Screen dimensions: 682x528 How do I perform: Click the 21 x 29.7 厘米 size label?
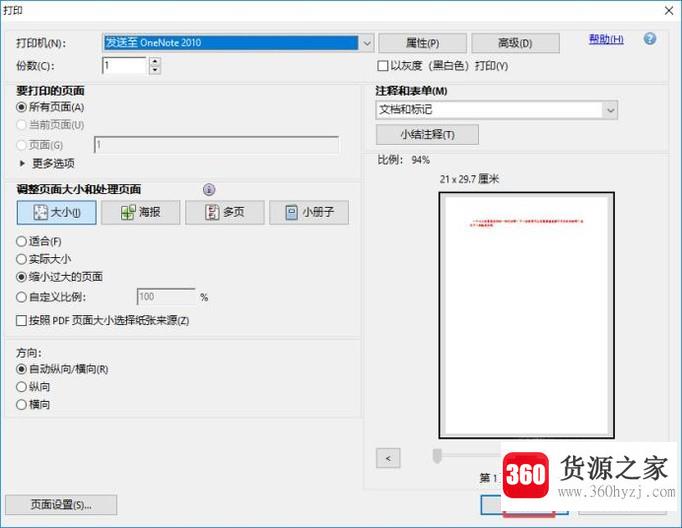469,179
